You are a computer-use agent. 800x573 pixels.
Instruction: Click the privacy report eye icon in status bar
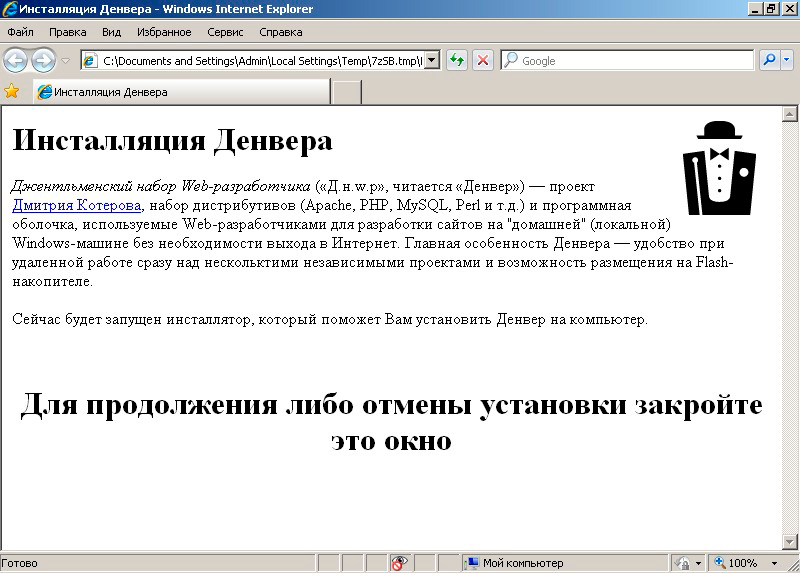pos(399,563)
